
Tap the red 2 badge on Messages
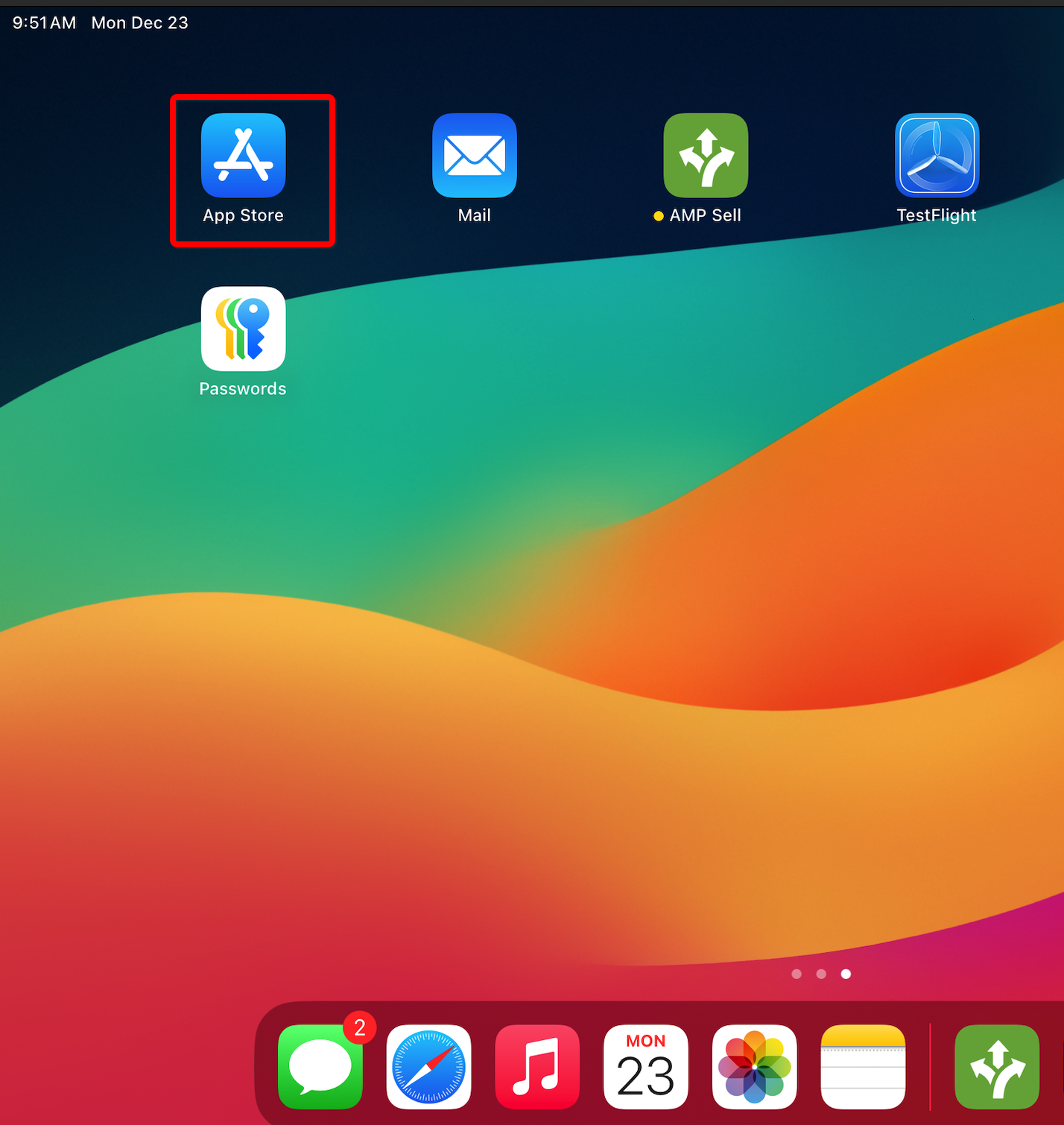[360, 1027]
